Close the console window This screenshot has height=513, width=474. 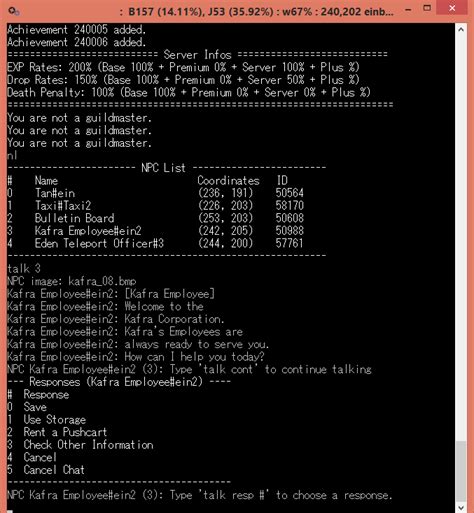click(452, 8)
